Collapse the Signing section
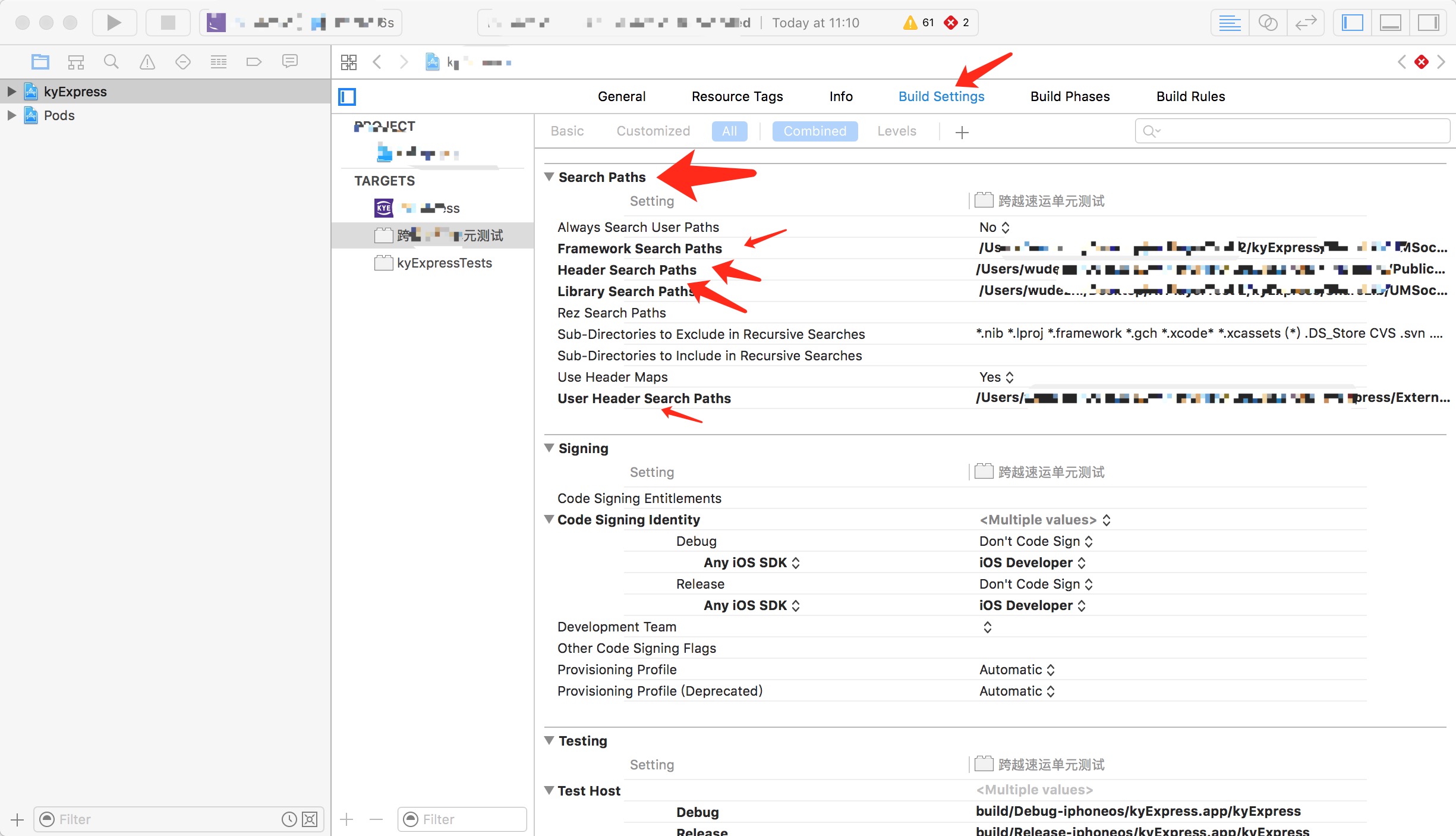The image size is (1456, 836). coord(549,448)
